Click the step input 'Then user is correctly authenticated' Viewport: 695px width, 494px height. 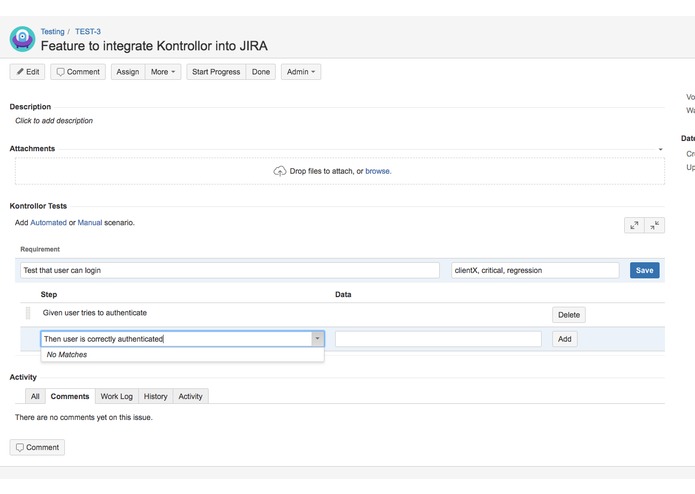tap(176, 339)
